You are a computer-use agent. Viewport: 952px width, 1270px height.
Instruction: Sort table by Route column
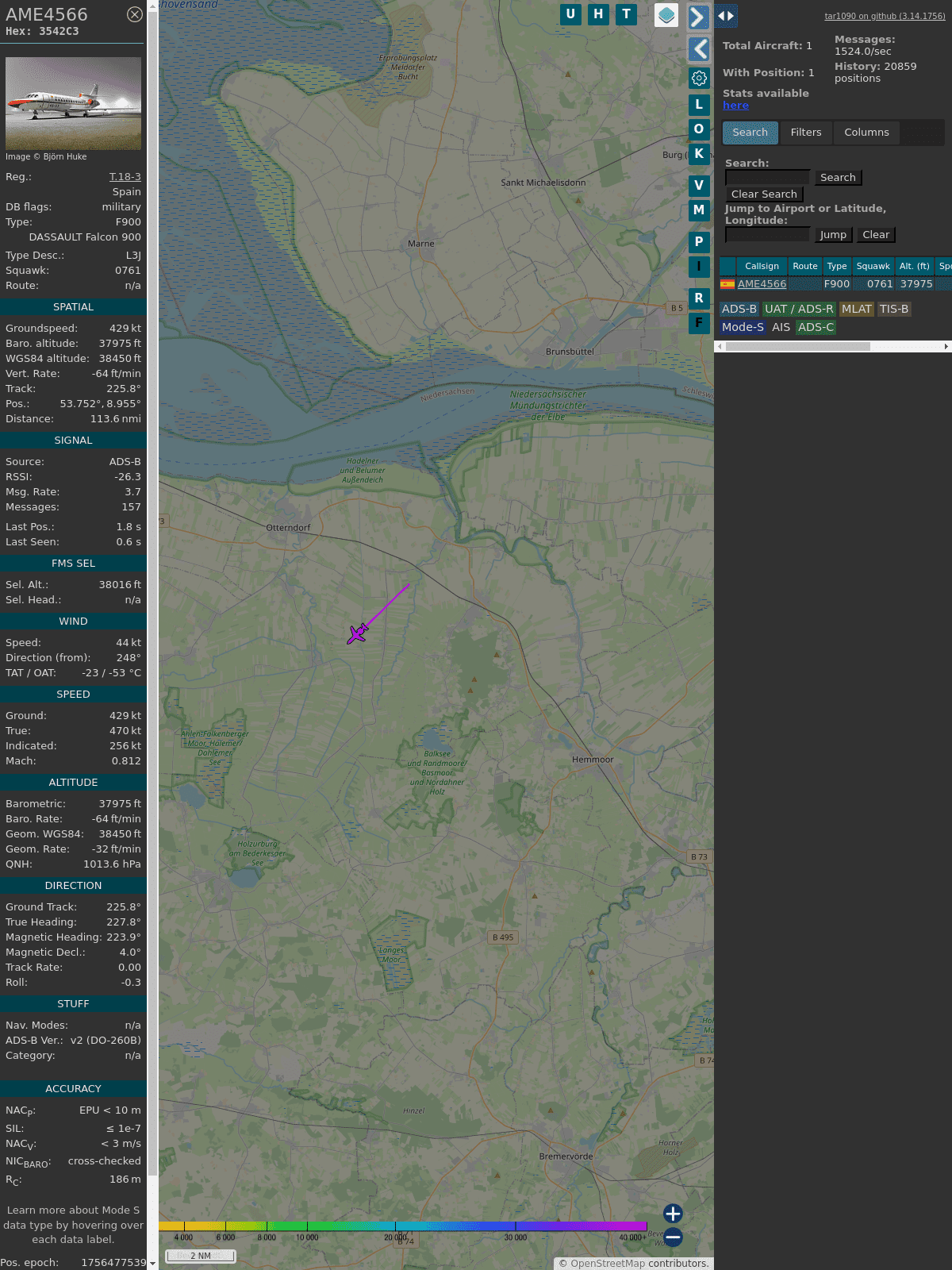[x=804, y=267]
